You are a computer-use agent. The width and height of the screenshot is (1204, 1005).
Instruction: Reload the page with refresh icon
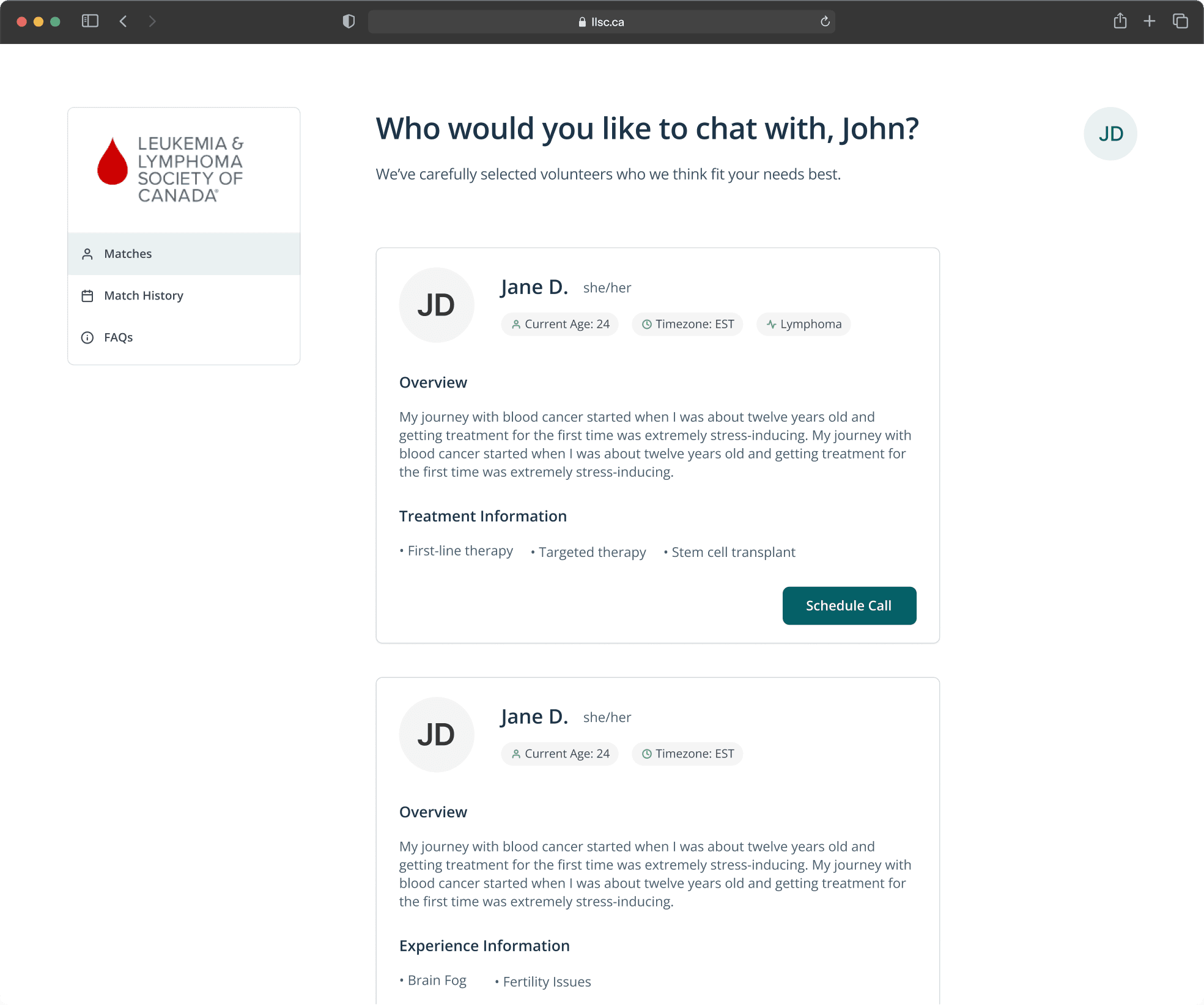click(825, 21)
